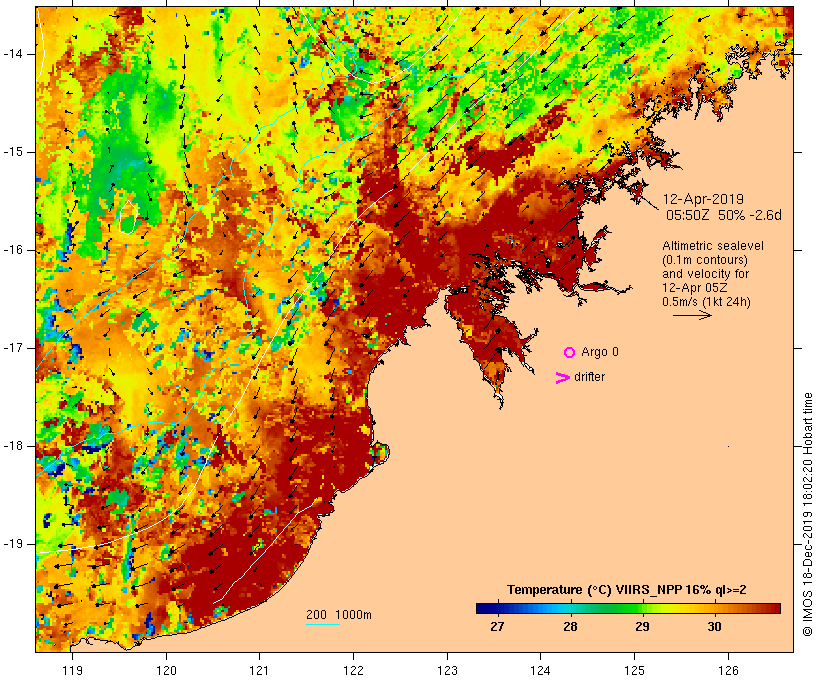Click the '05:50Z 50% -2.6d' text
This screenshot has width=820, height=680.
[724, 215]
